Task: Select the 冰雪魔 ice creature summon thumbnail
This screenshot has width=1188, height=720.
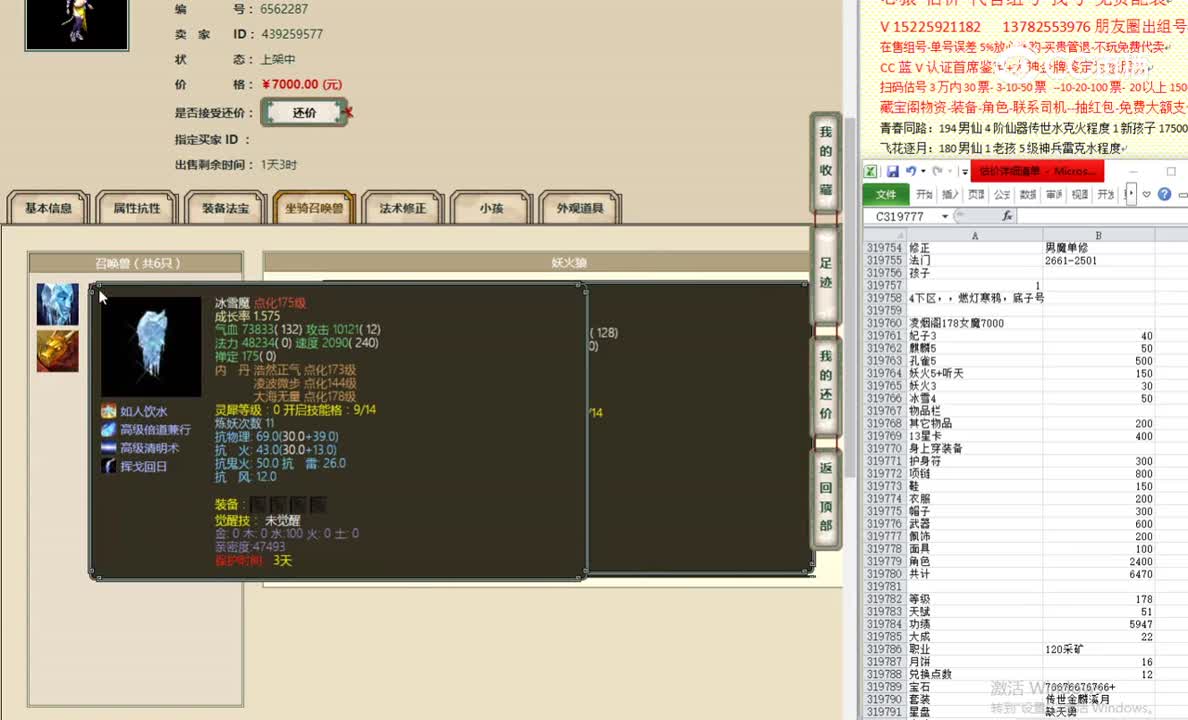Action: [57, 302]
